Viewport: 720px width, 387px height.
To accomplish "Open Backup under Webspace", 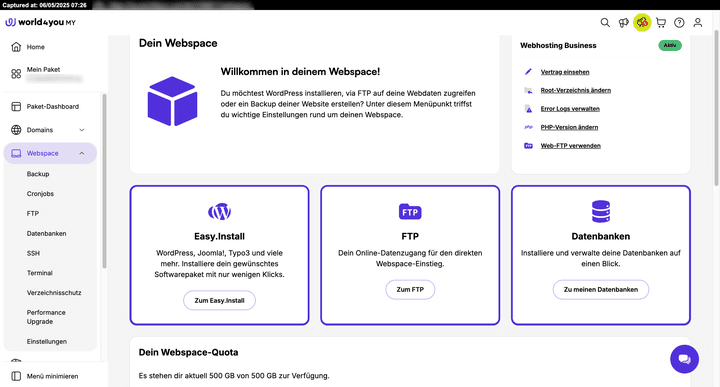I will pos(38,174).
